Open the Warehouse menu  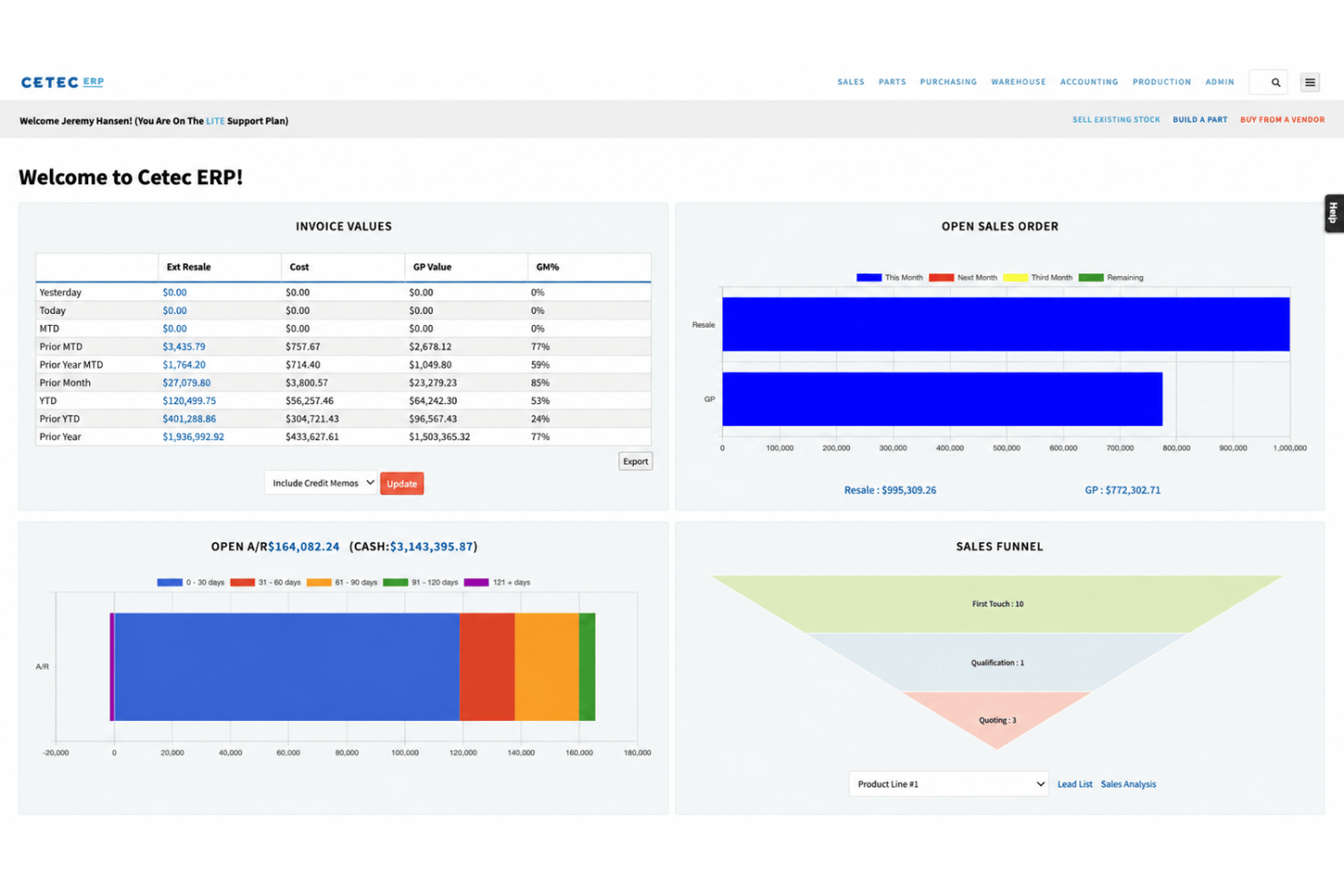tap(1018, 83)
